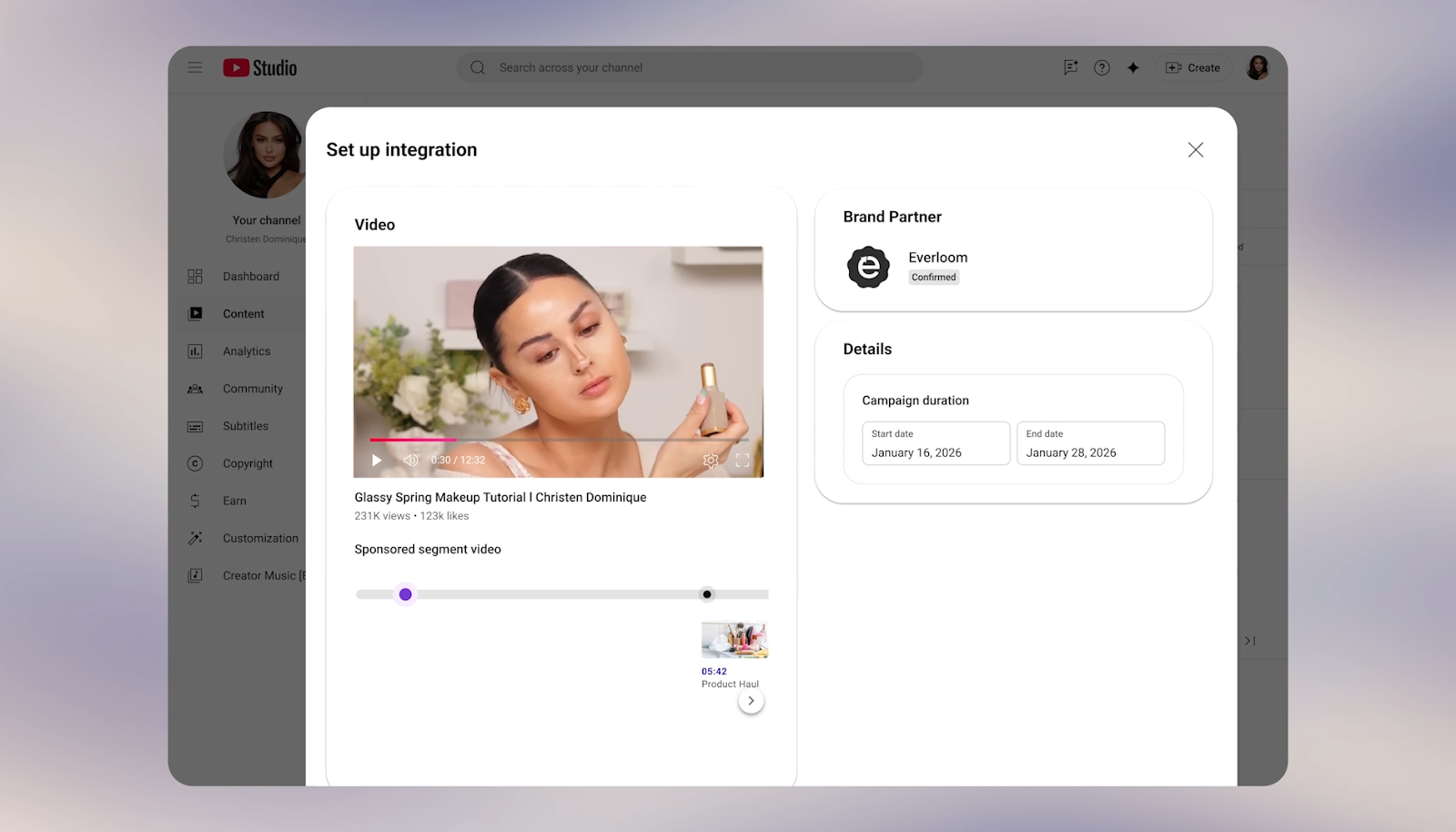1456x832 pixels.
Task: Click the Create button
Action: (1193, 67)
